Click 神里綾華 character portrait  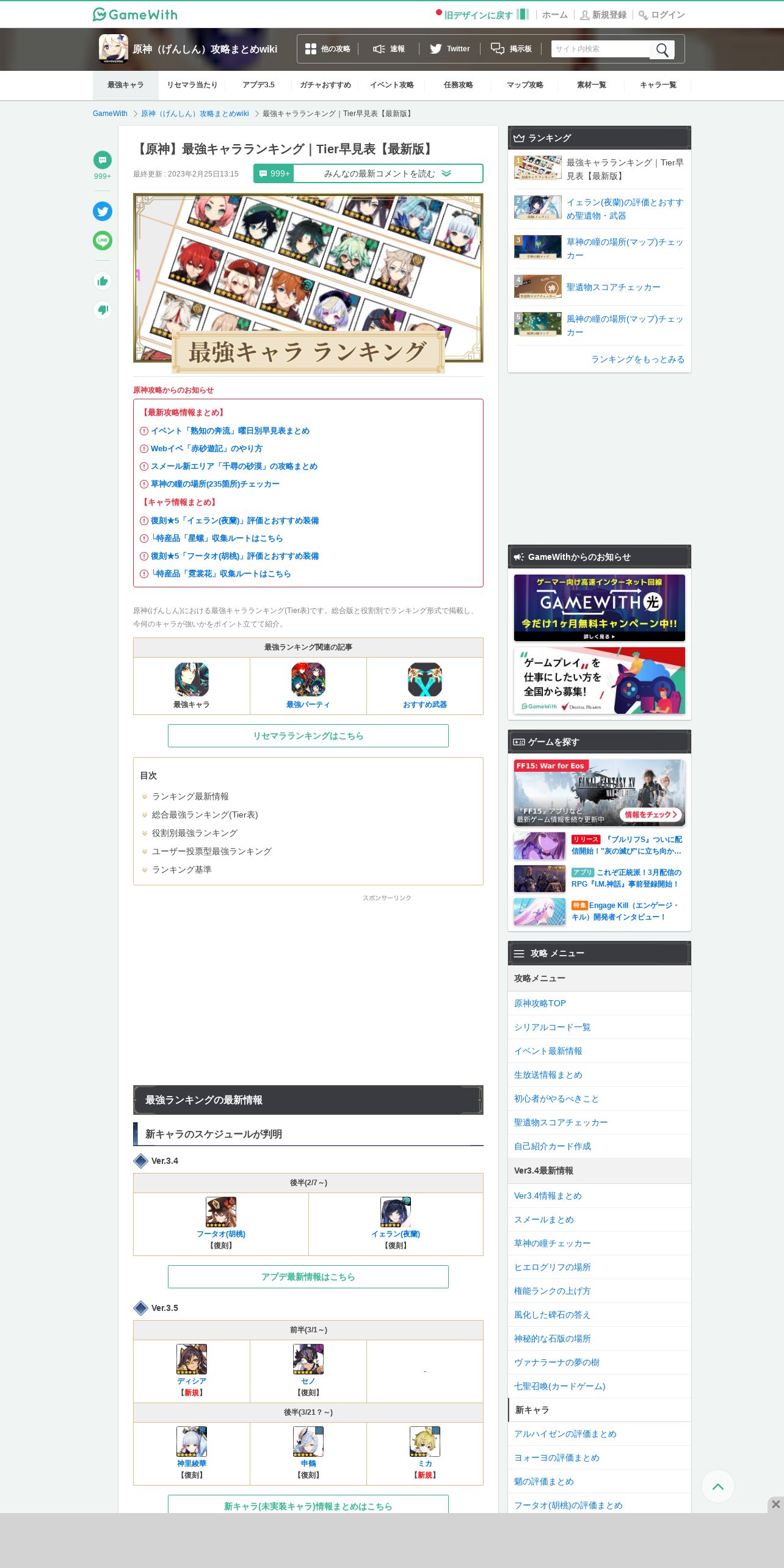[192, 1442]
